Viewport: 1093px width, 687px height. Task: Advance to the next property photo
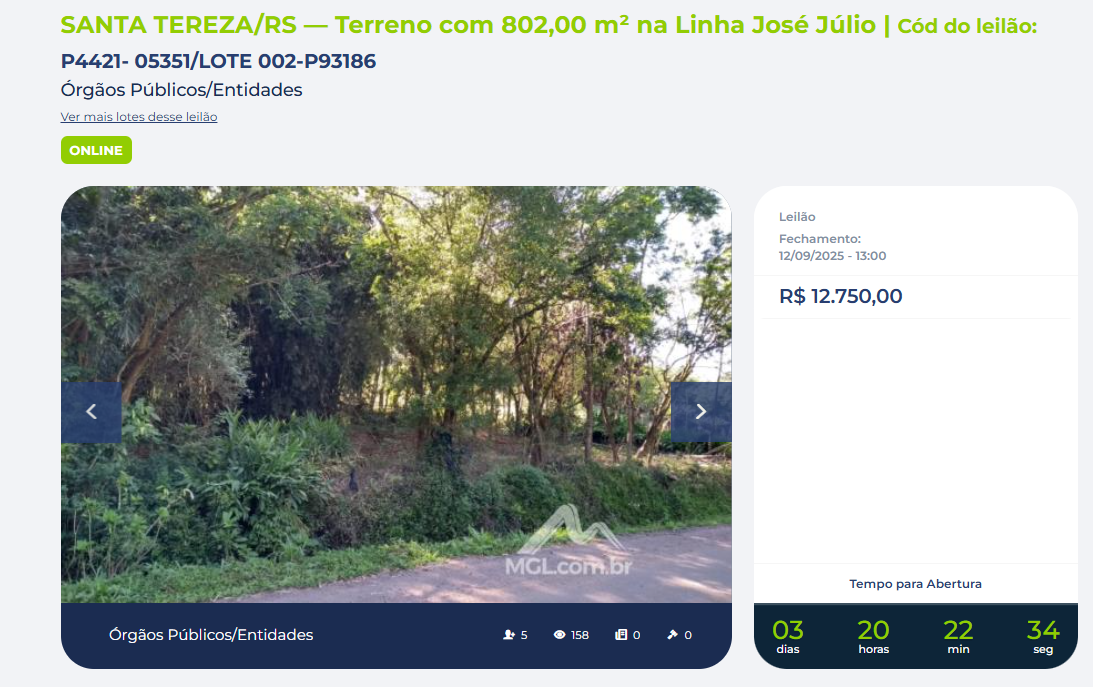tap(701, 412)
